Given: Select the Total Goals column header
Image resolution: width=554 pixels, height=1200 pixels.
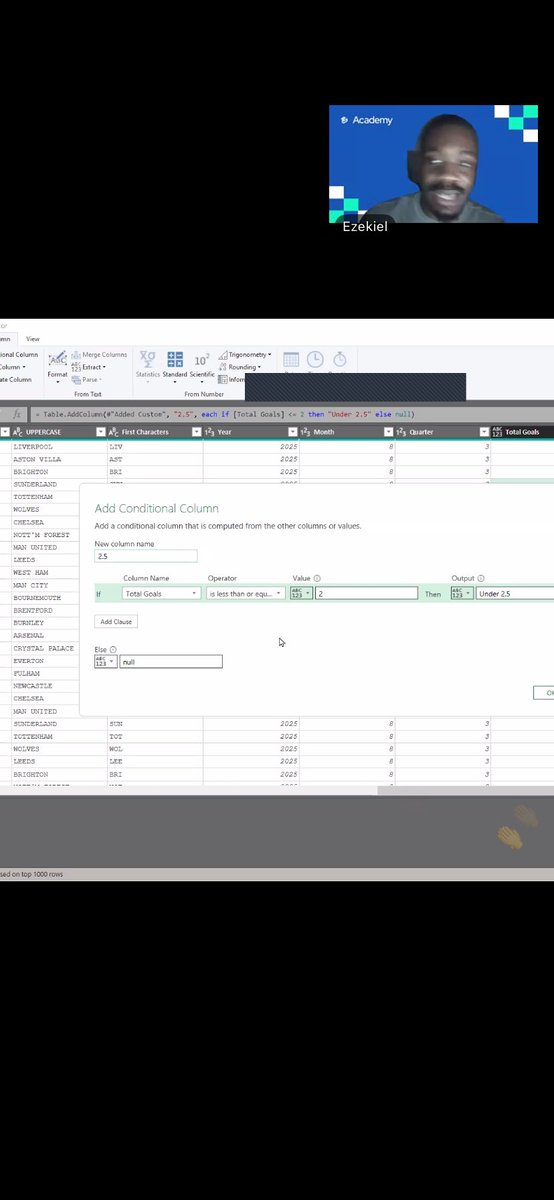Looking at the screenshot, I should tap(522, 432).
